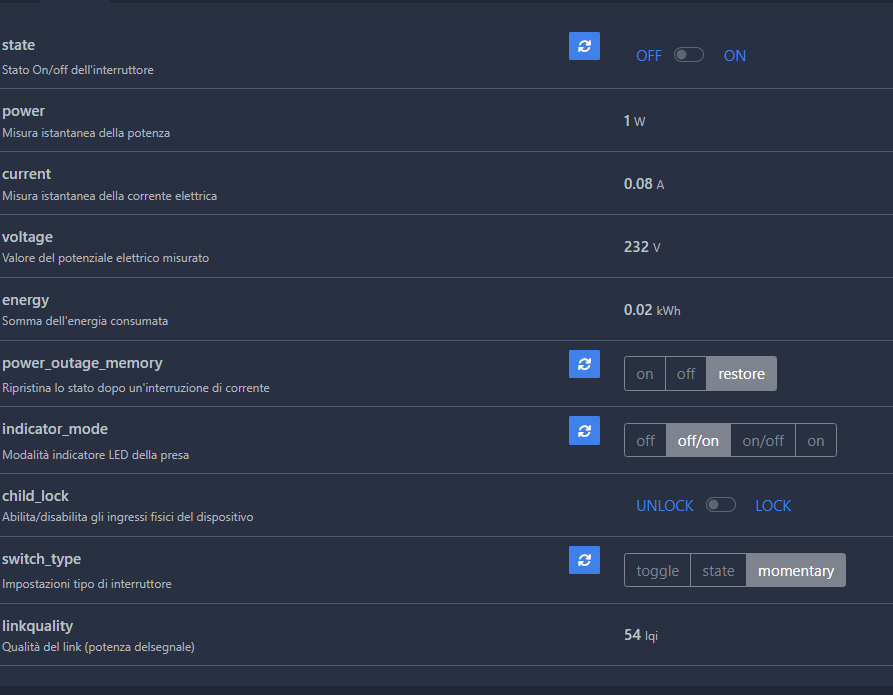Click the state refresh arrows icon

point(584,46)
